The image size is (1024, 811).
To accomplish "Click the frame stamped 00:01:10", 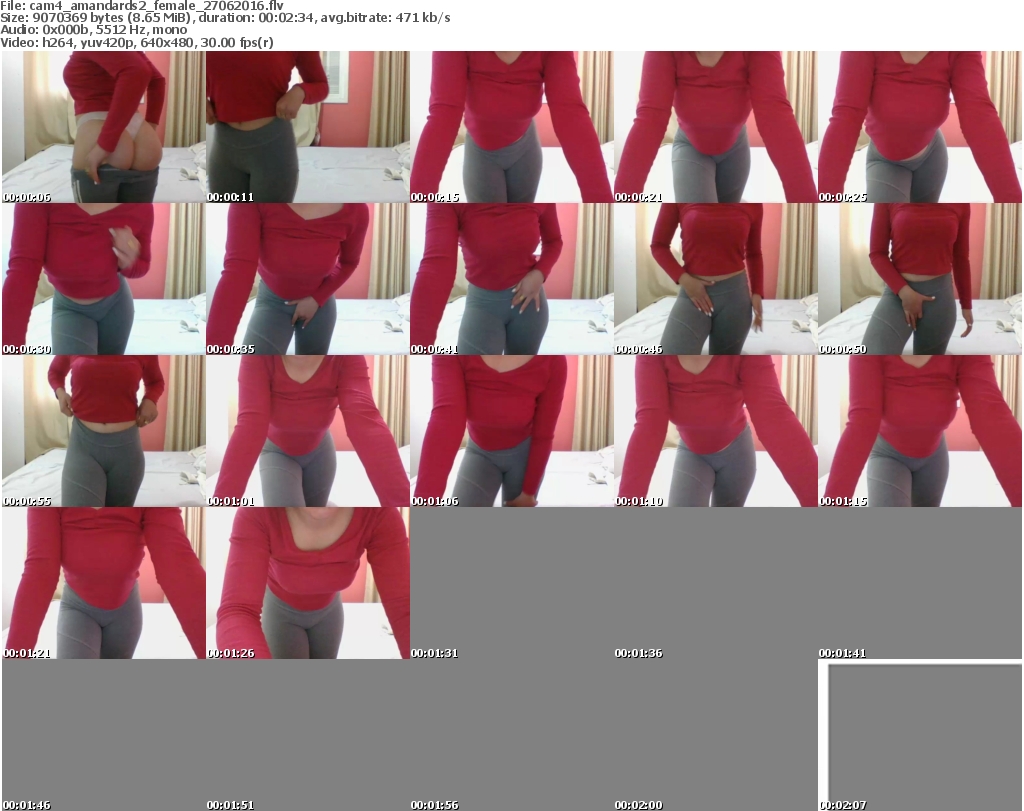I will coord(715,431).
